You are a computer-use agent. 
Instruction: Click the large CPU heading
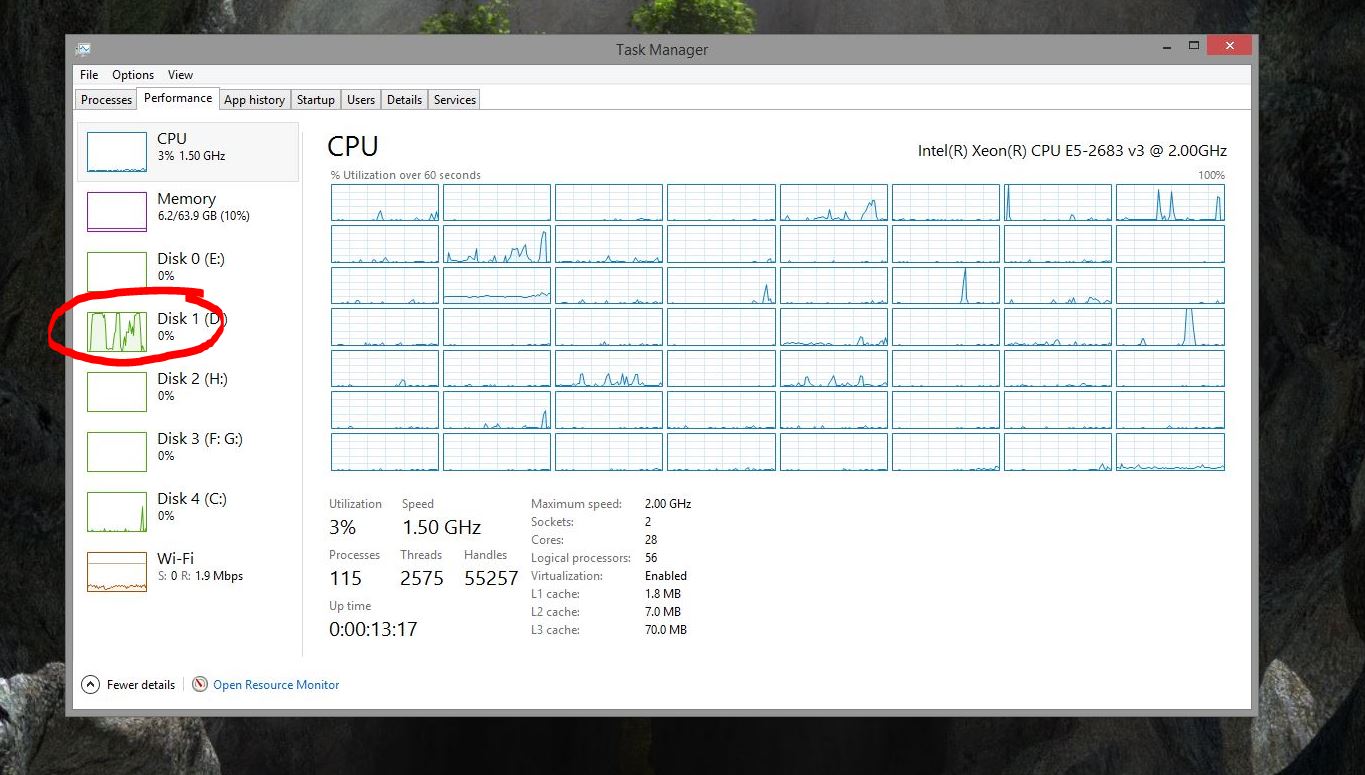coord(353,146)
